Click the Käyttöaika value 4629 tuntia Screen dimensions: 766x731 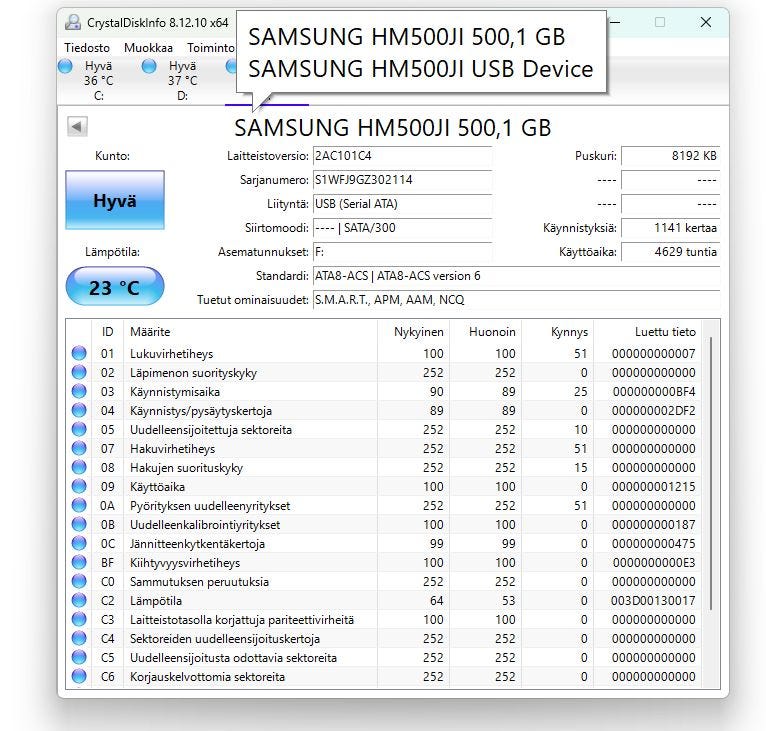click(670, 252)
